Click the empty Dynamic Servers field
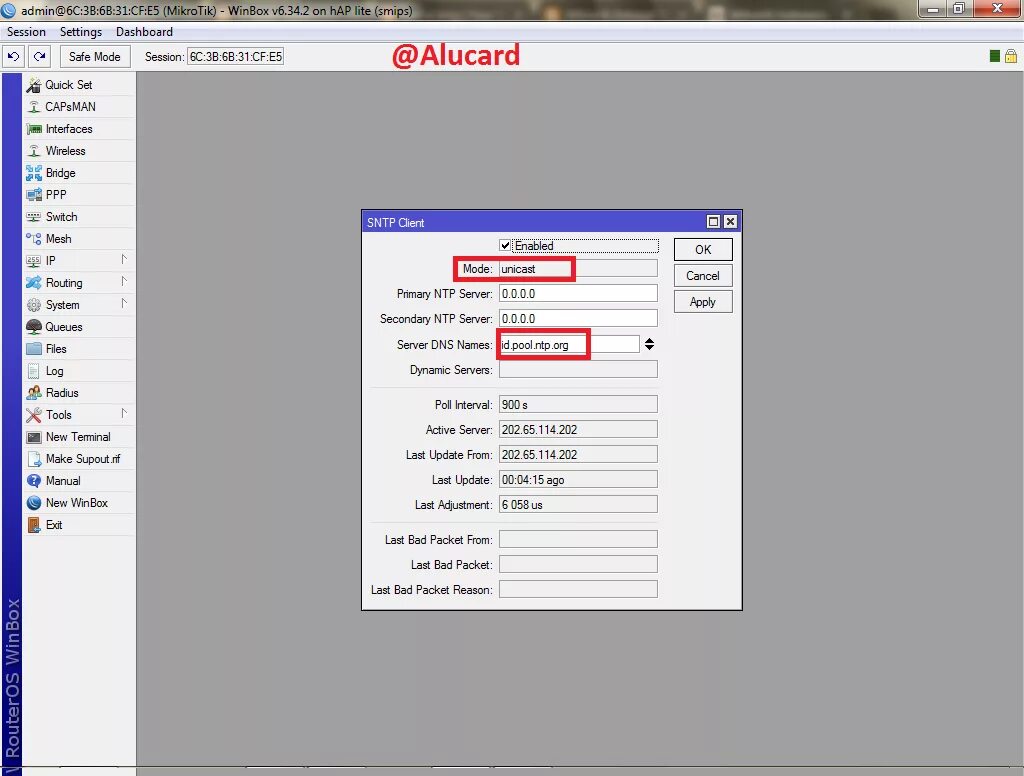This screenshot has width=1024, height=776. [x=578, y=369]
